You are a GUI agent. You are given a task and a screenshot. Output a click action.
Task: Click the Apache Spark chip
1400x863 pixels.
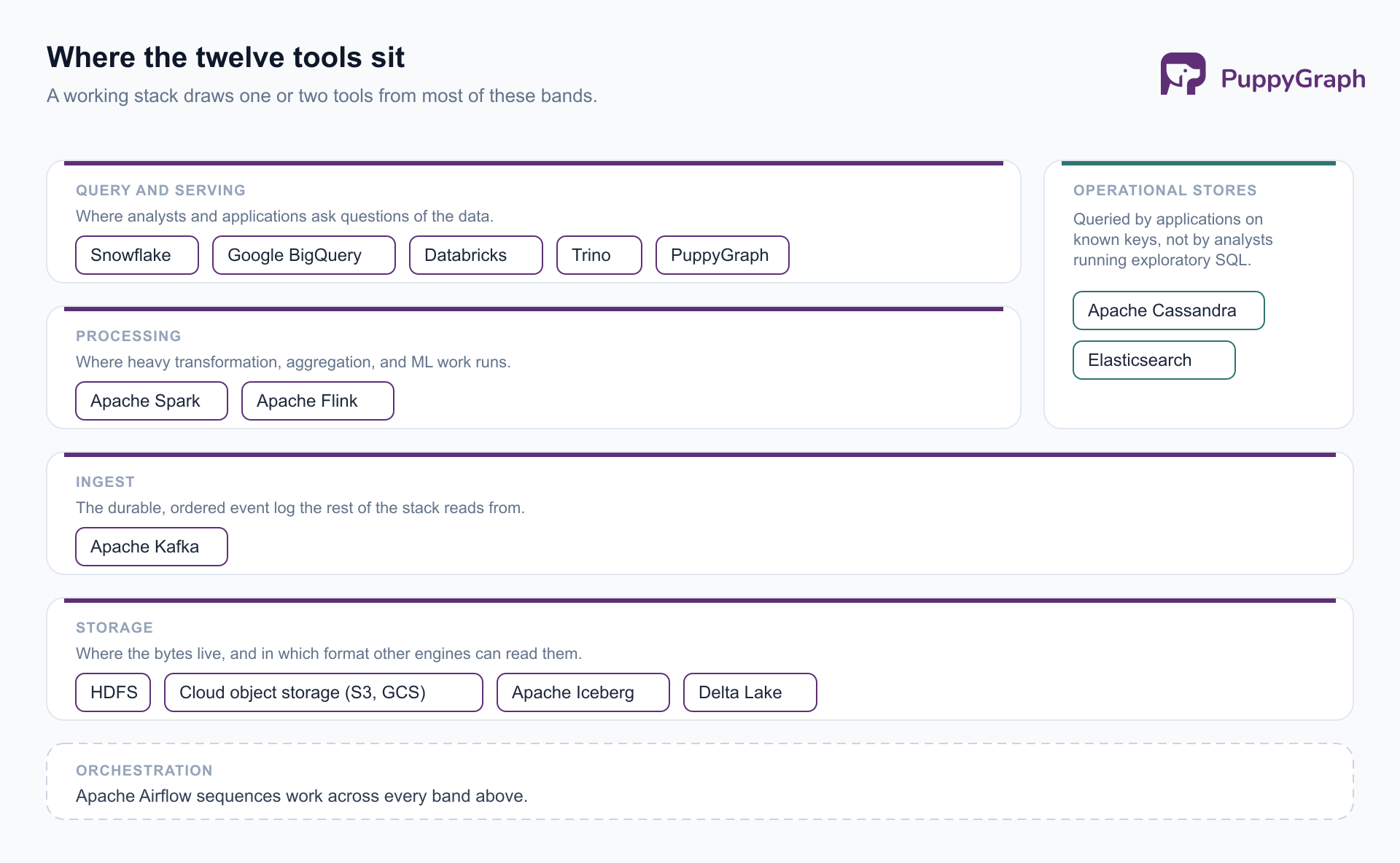tap(152, 401)
